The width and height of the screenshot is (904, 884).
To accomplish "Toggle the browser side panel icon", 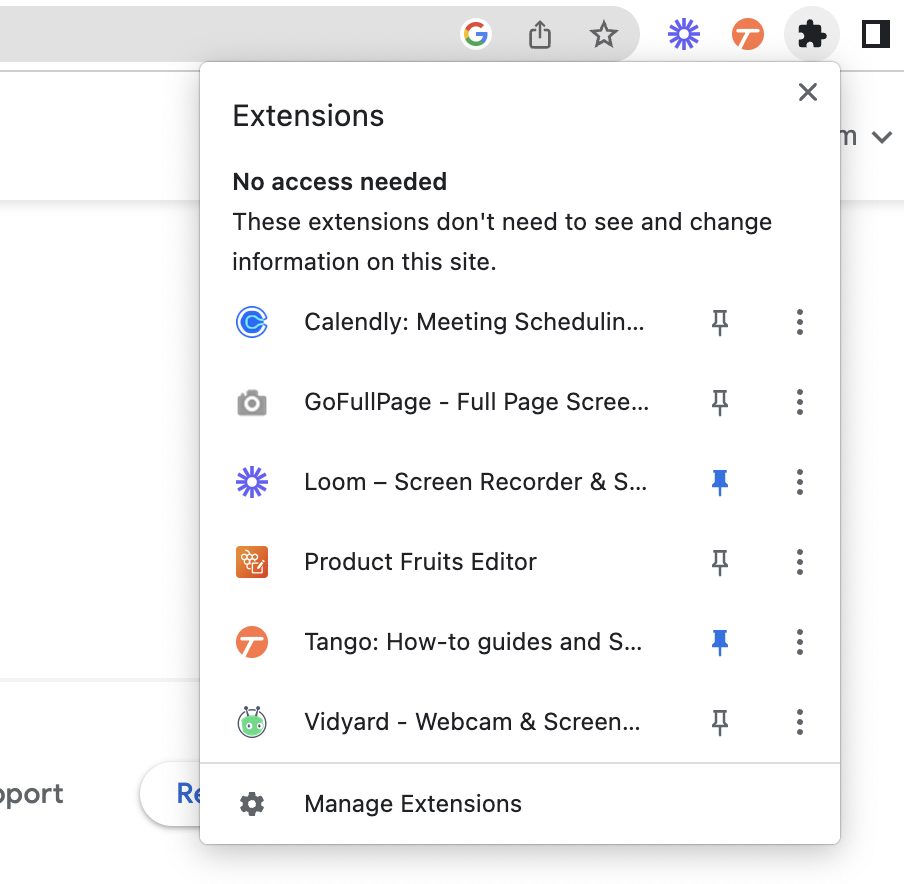I will 876,34.
